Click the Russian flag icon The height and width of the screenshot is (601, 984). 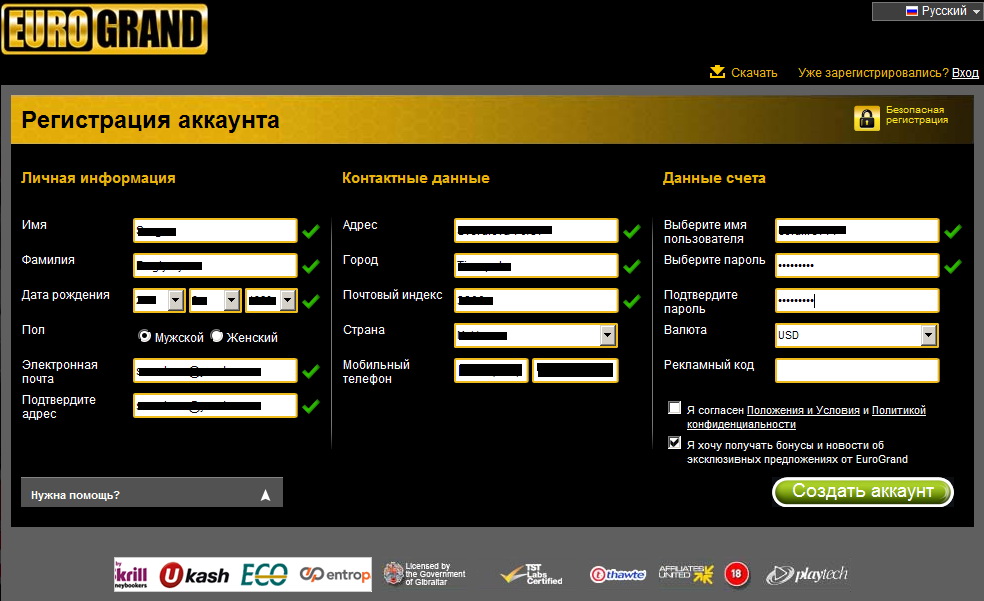tap(912, 11)
